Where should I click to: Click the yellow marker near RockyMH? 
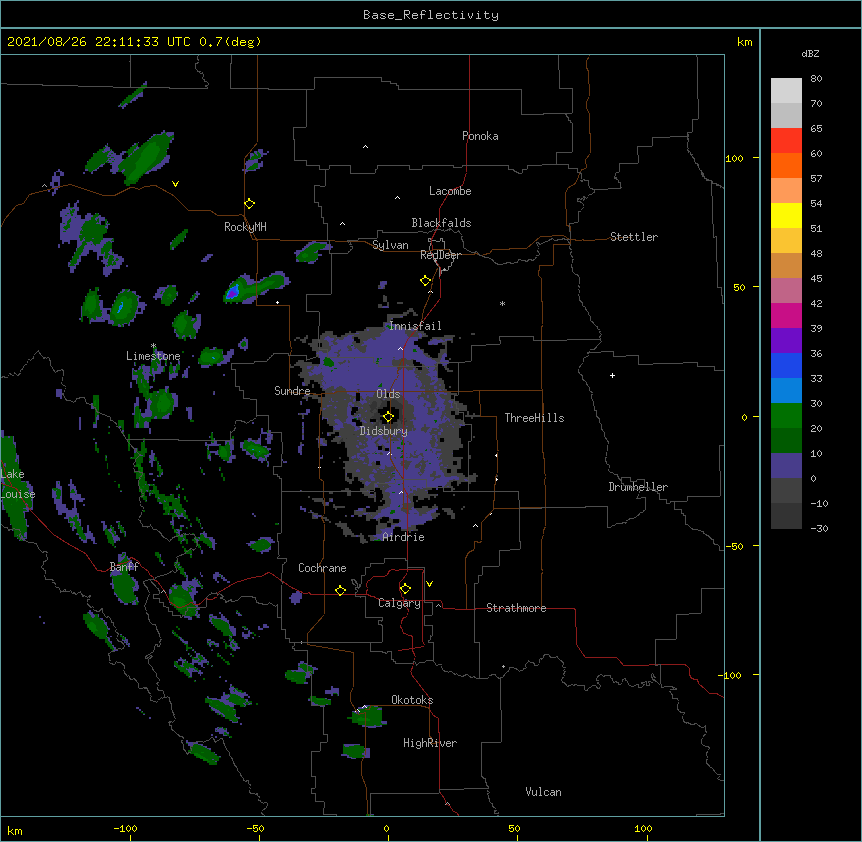[x=250, y=204]
